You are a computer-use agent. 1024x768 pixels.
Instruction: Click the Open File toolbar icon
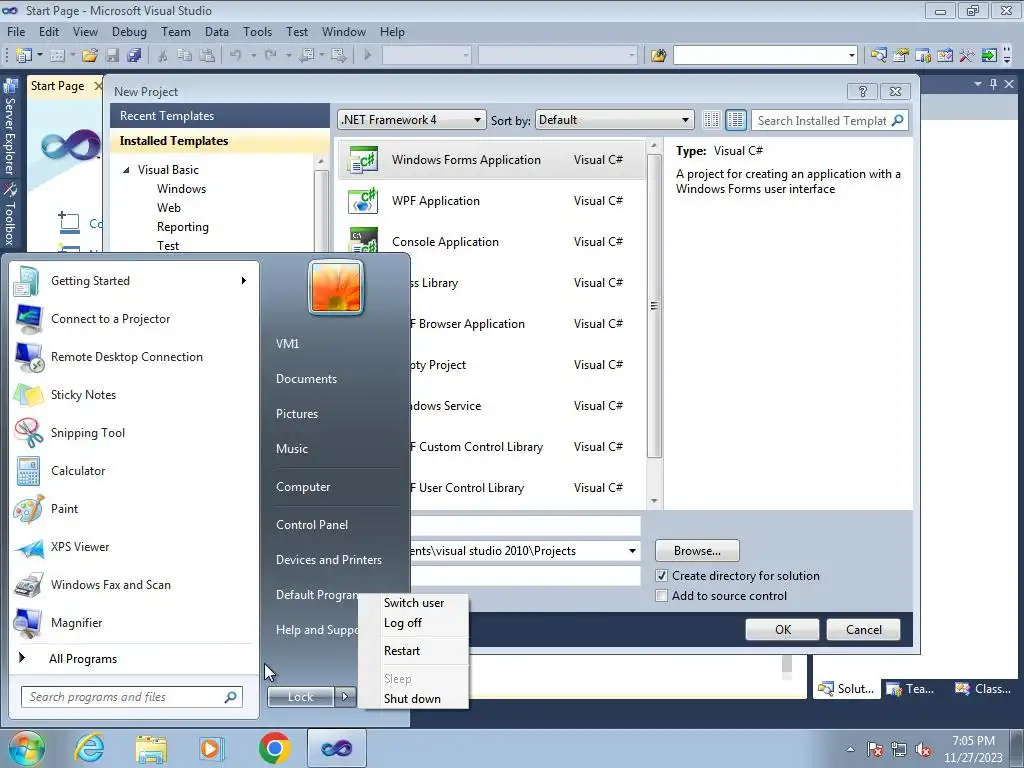point(90,56)
